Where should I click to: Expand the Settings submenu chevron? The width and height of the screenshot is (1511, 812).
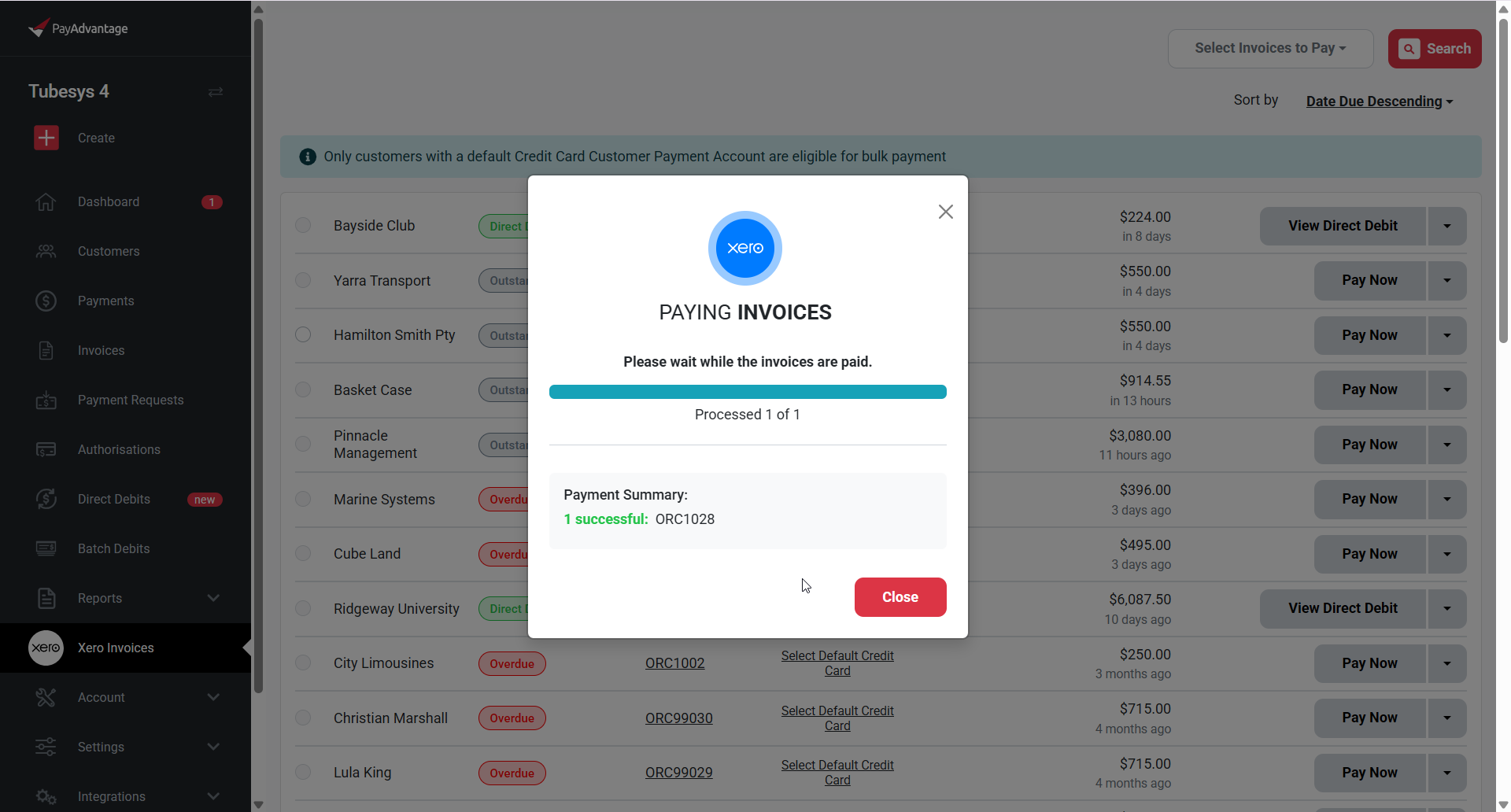[x=213, y=747]
